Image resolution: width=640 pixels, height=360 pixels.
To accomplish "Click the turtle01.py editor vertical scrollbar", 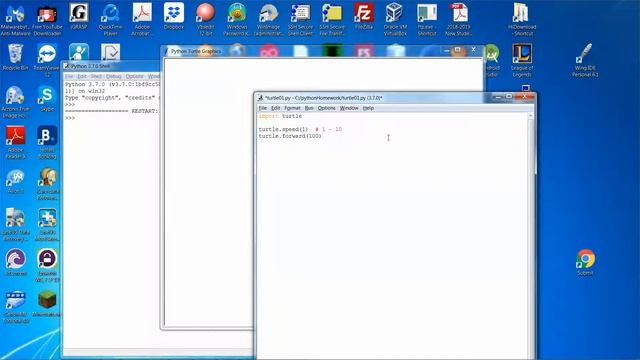I will 531,236.
